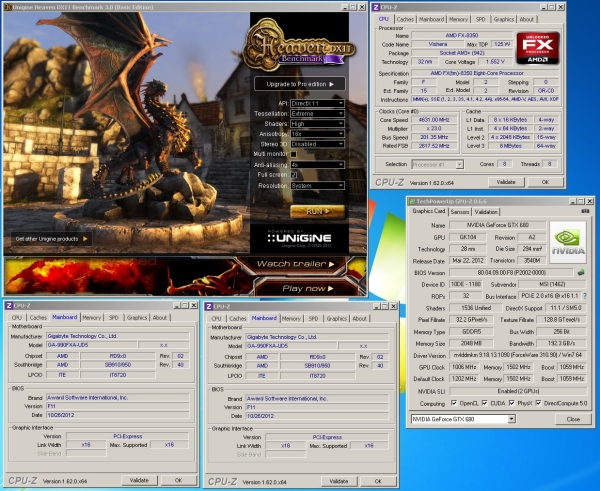Click BIOS Date 10/26/2012 in bottom-middle CPU-Z
600x491 pixels.
pos(318,416)
